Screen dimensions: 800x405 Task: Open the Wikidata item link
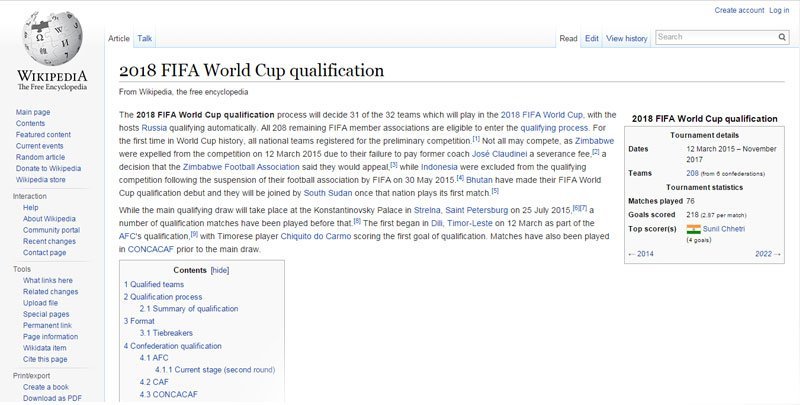point(44,348)
